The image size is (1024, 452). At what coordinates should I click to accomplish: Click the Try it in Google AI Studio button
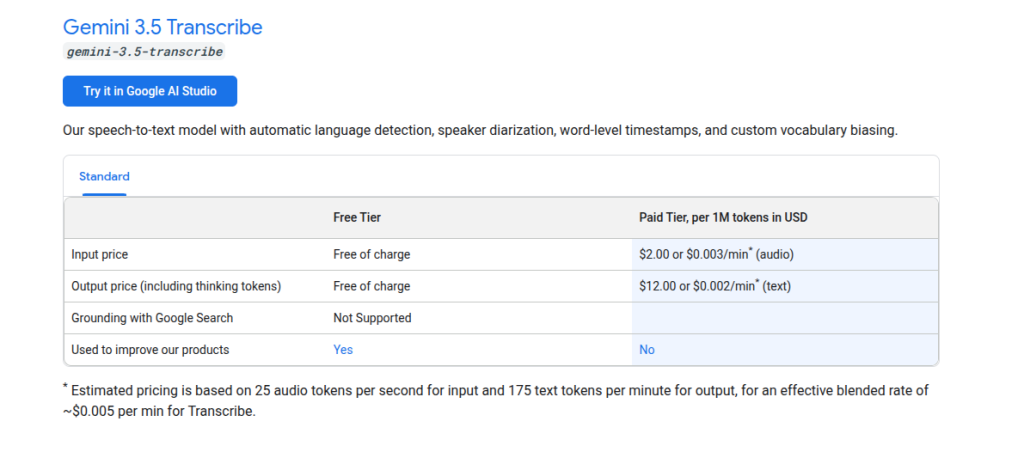click(x=150, y=91)
